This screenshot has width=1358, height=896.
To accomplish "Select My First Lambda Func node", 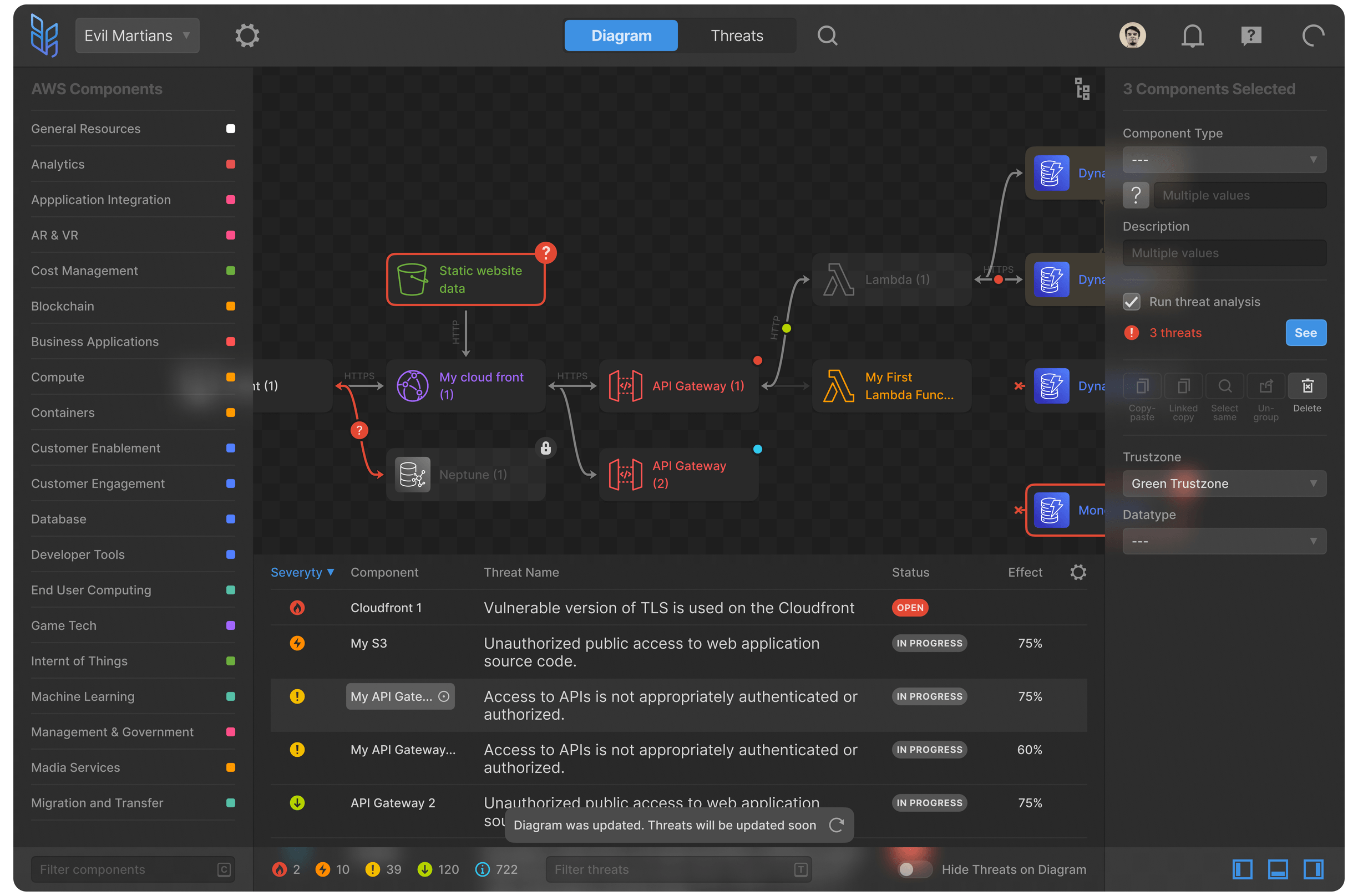I will [x=891, y=386].
